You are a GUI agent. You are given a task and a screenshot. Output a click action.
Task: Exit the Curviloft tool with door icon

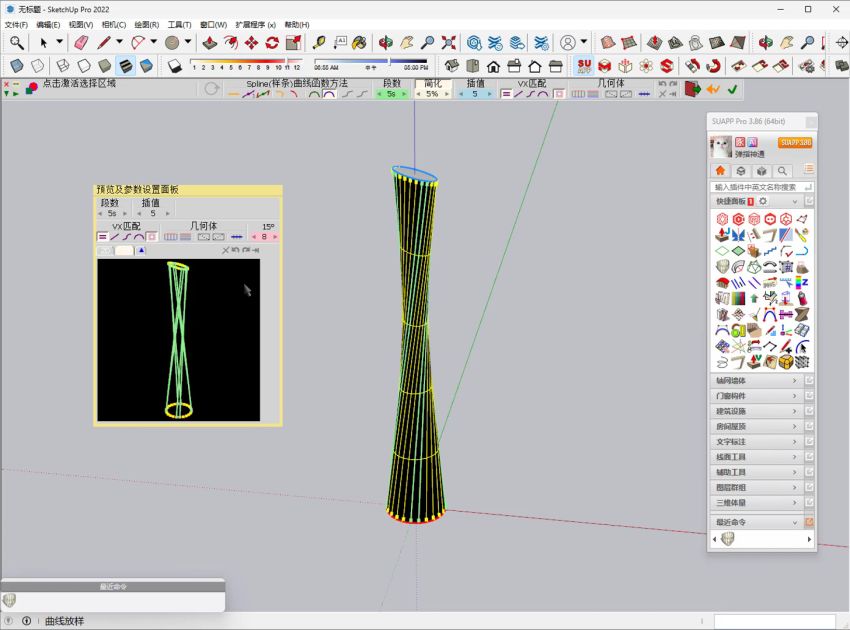click(692, 89)
